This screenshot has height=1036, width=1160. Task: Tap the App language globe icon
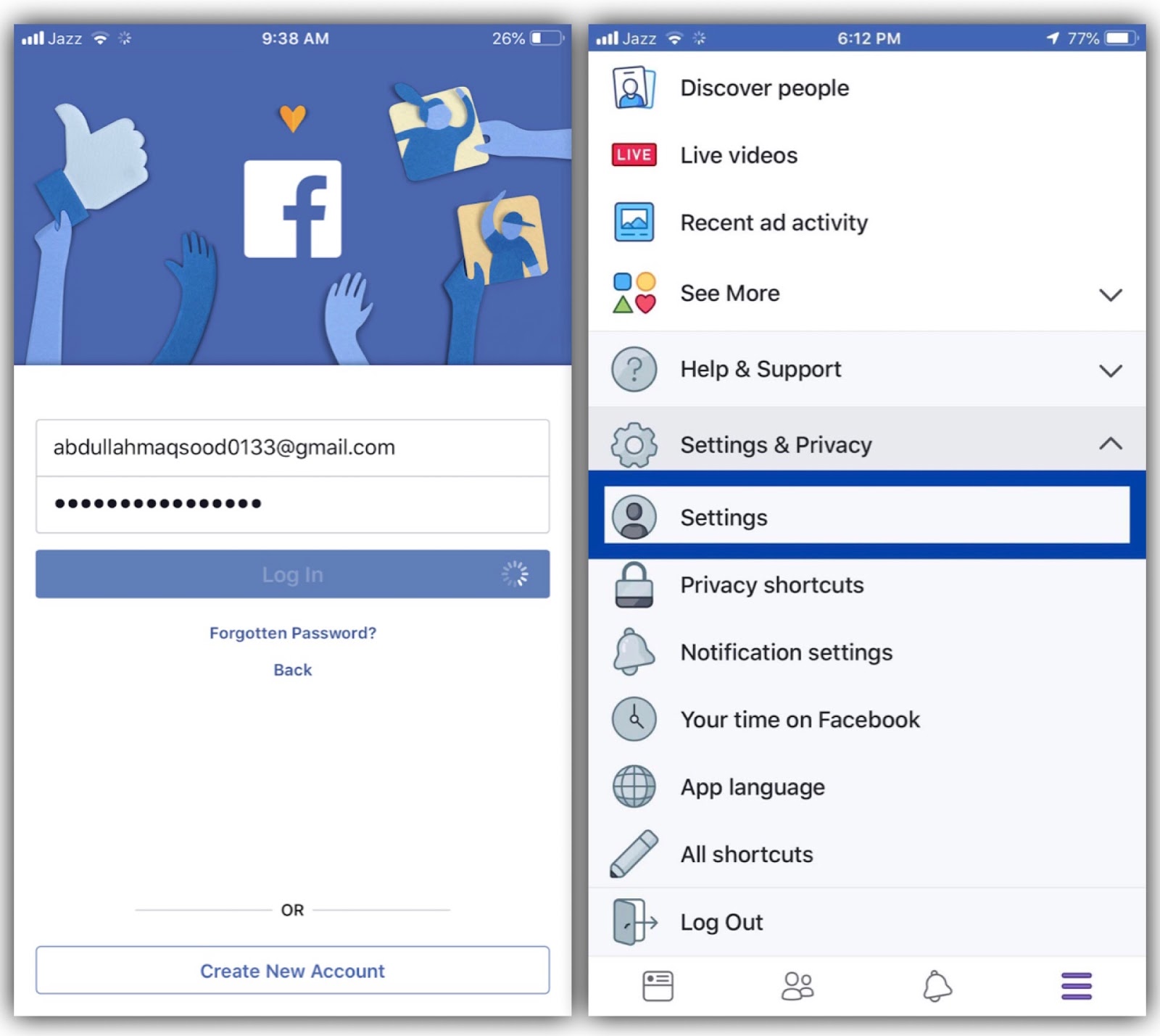[x=634, y=787]
